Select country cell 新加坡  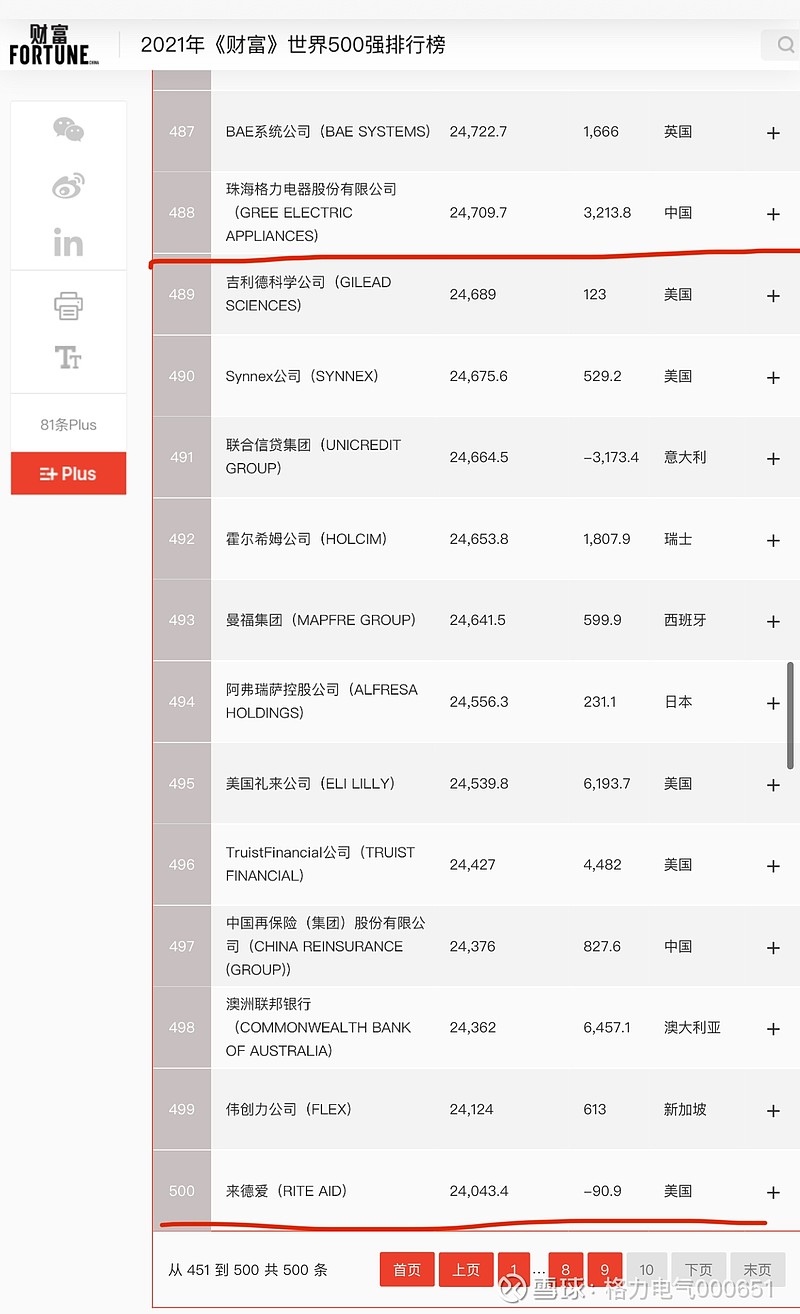pos(685,1109)
